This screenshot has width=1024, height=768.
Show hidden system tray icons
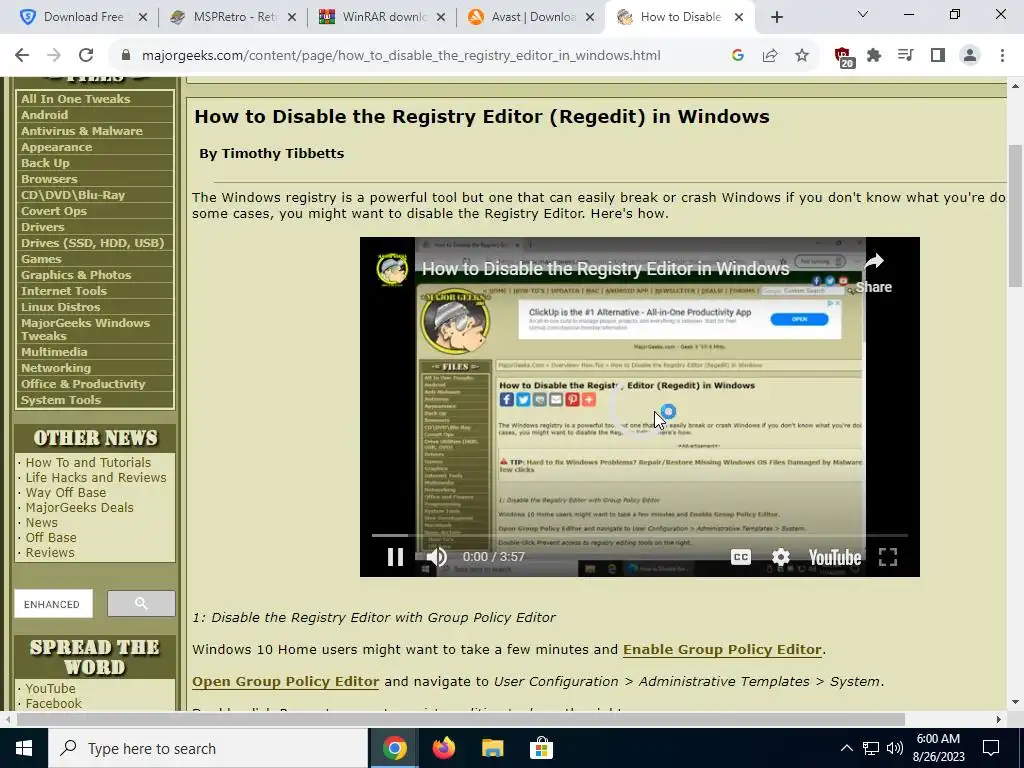846,748
